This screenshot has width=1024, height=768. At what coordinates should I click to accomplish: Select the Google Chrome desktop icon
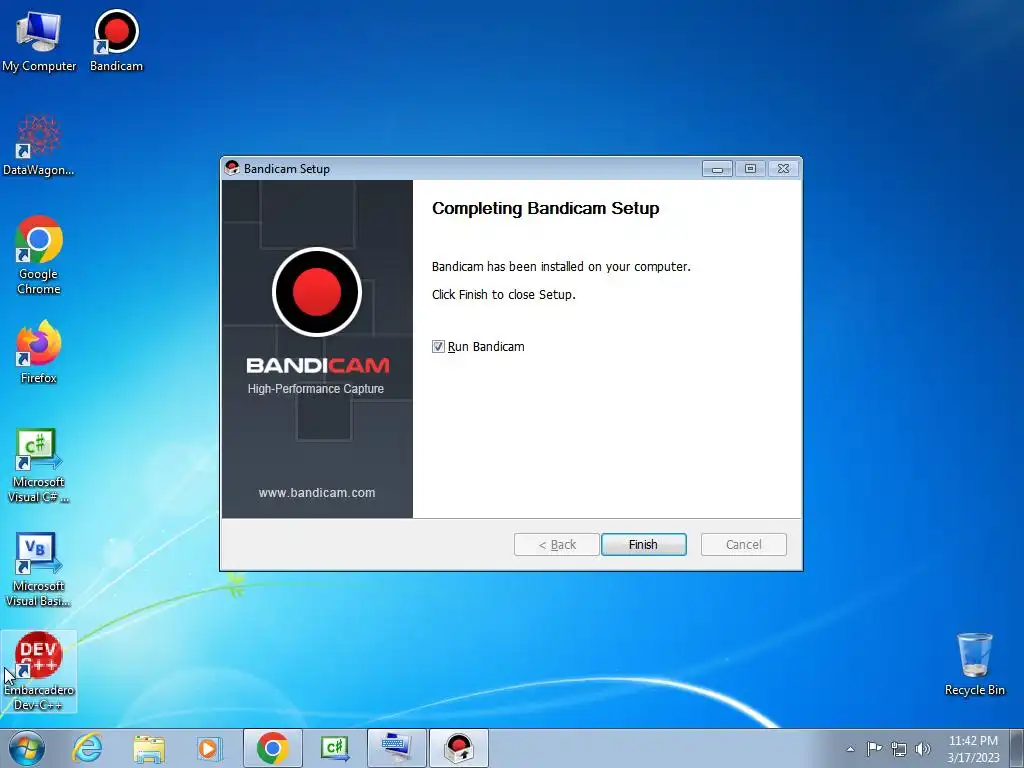point(39,255)
